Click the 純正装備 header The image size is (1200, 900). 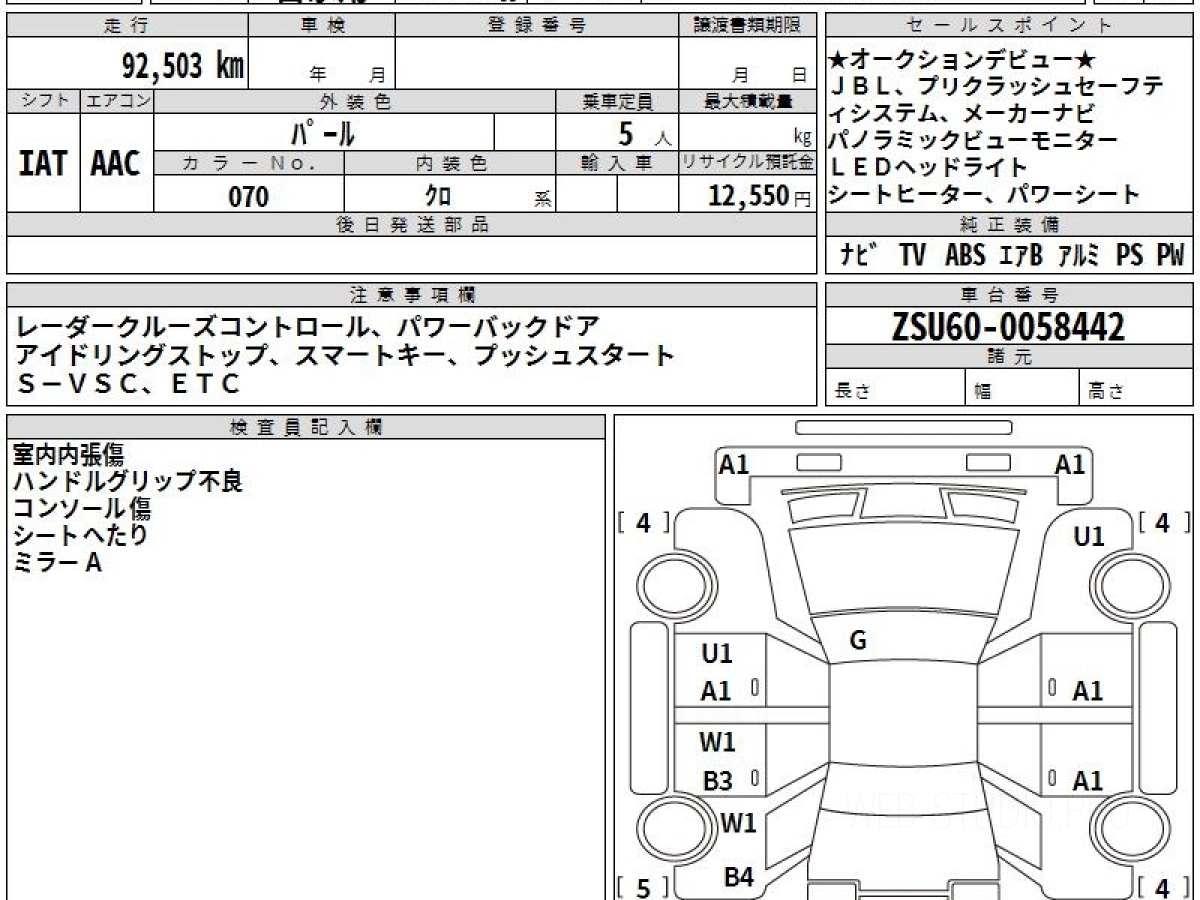1009,225
